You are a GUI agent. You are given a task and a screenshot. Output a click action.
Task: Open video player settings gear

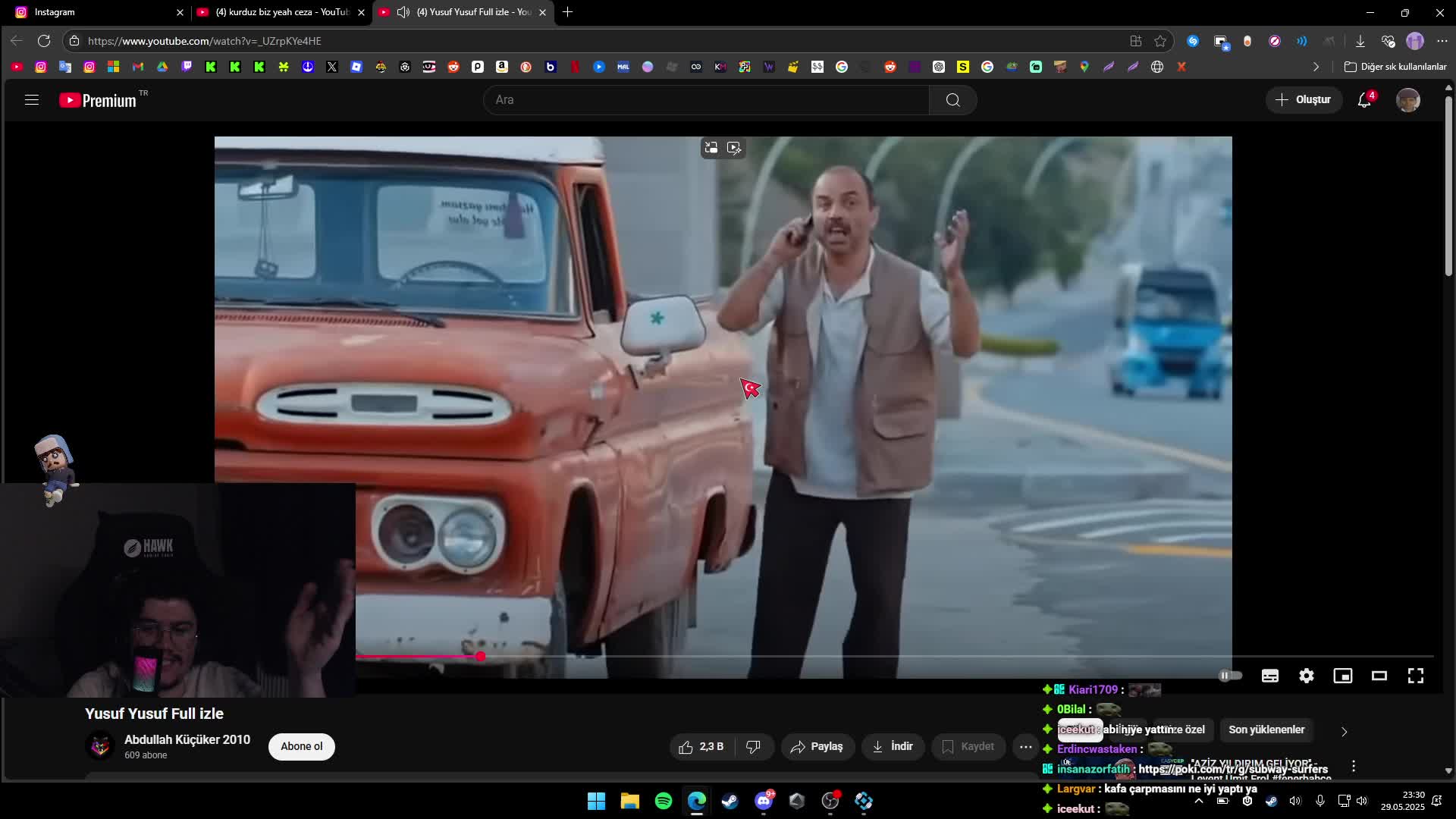[x=1307, y=676]
